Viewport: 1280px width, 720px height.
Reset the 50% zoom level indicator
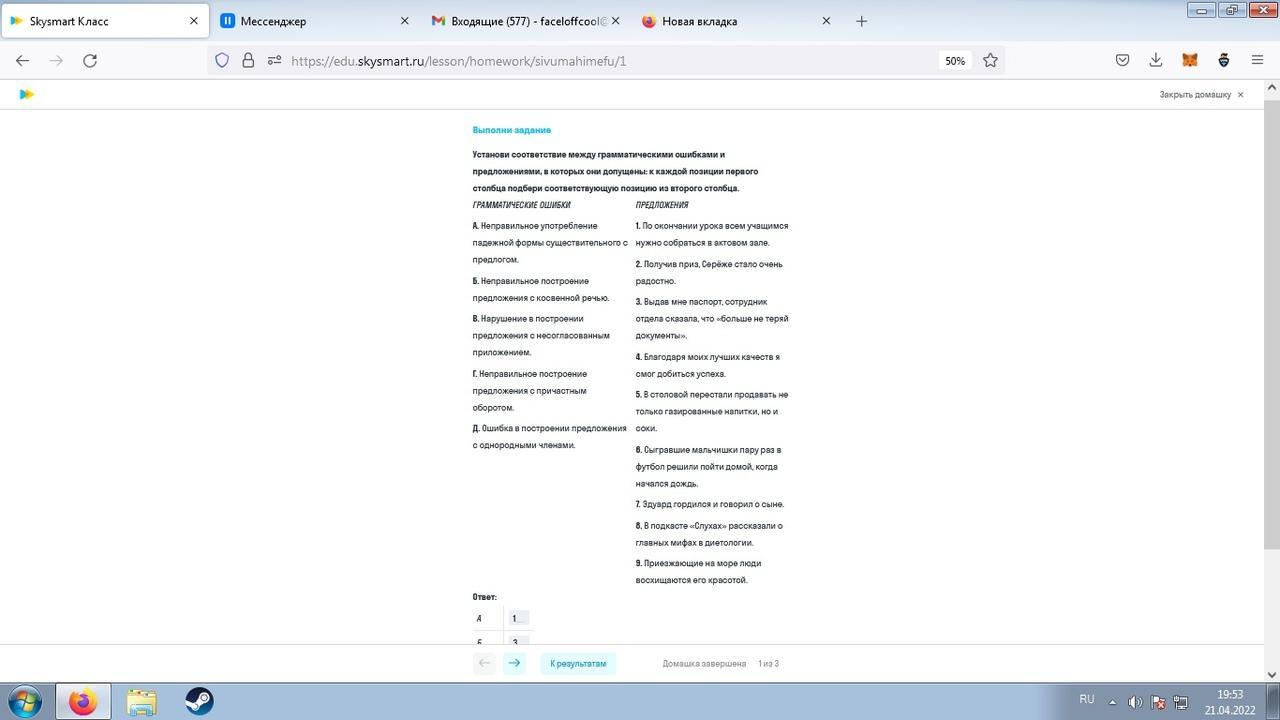point(955,60)
